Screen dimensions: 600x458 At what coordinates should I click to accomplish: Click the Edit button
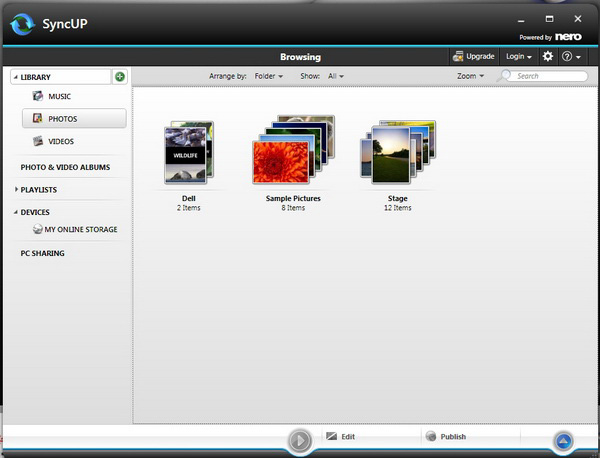tap(340, 437)
